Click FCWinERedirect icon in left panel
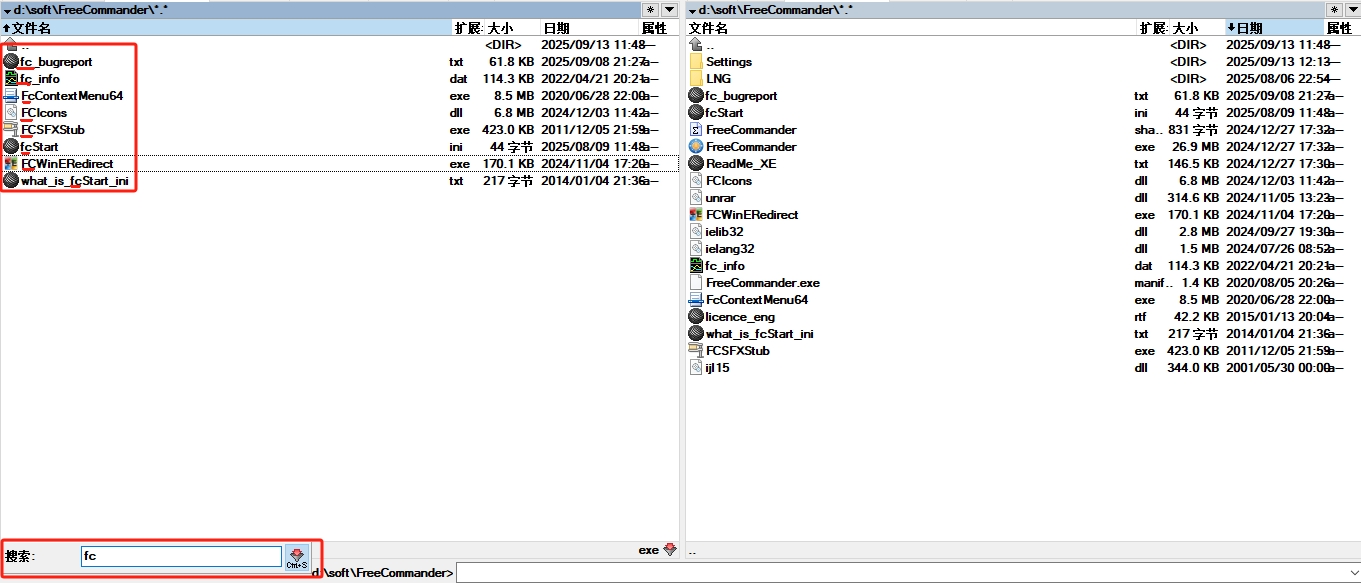Screen dimensions: 1361x583 tap(11, 164)
